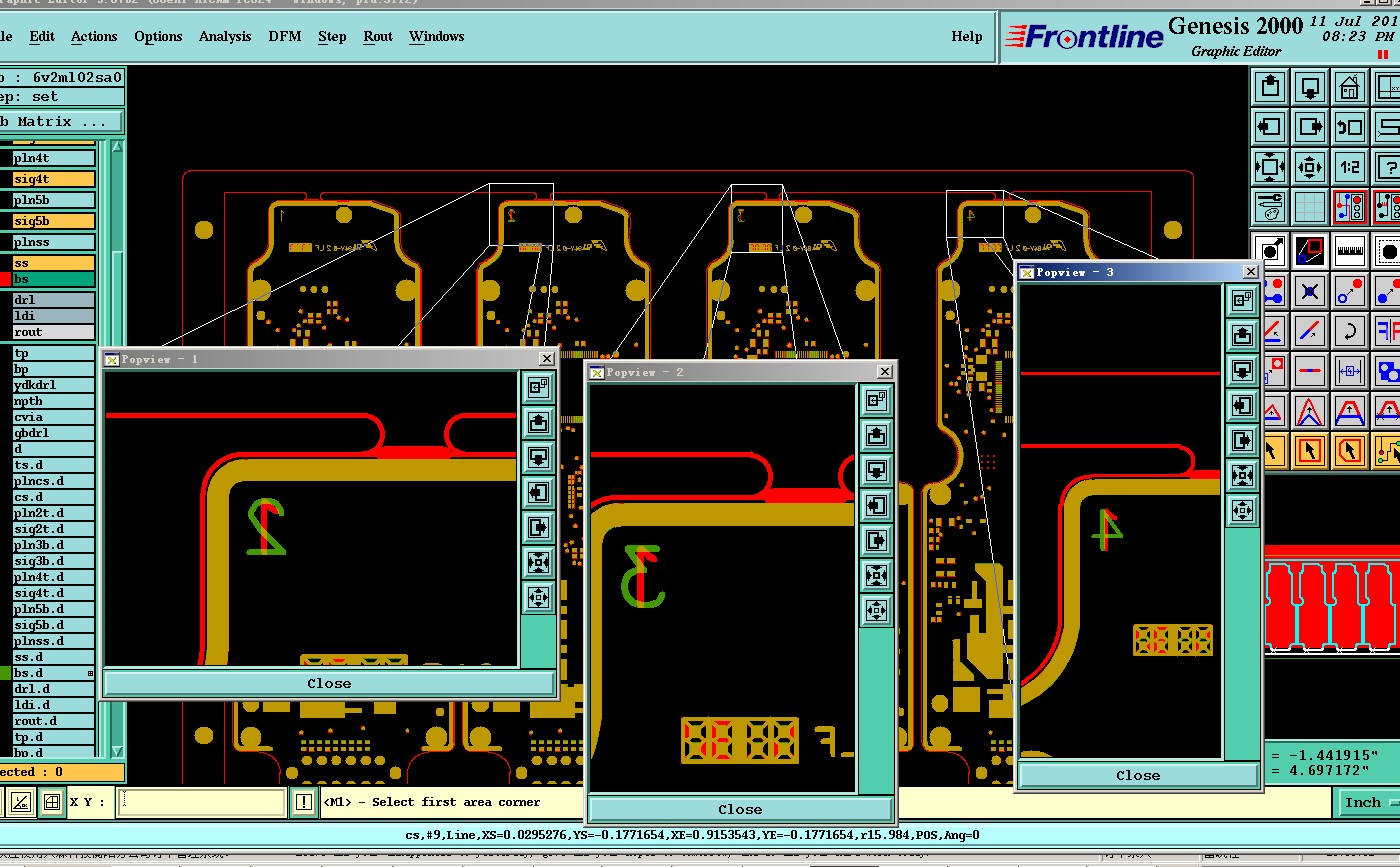Toggle display of layer plnss
The image size is (1400, 867).
point(53,242)
